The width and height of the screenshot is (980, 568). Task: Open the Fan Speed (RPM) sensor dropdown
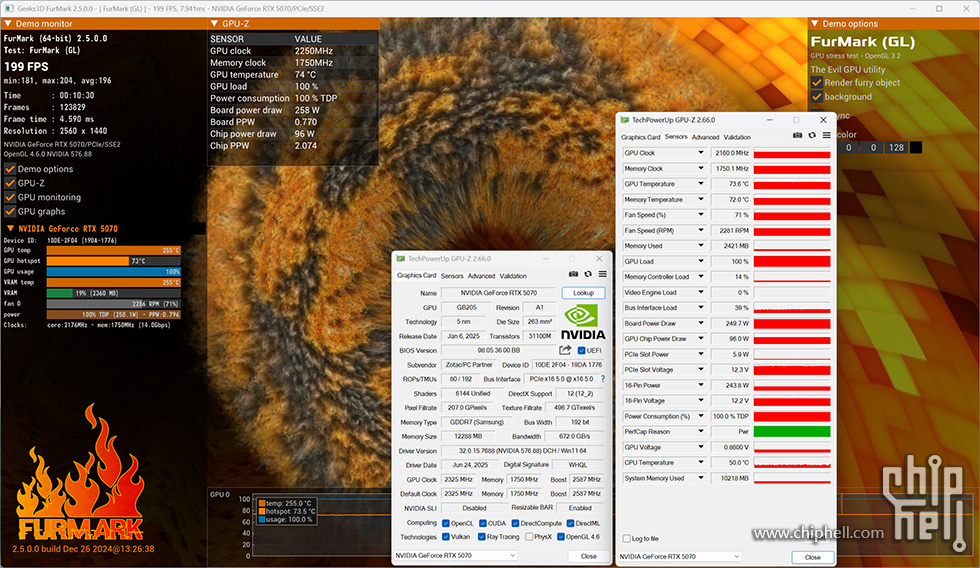click(701, 230)
